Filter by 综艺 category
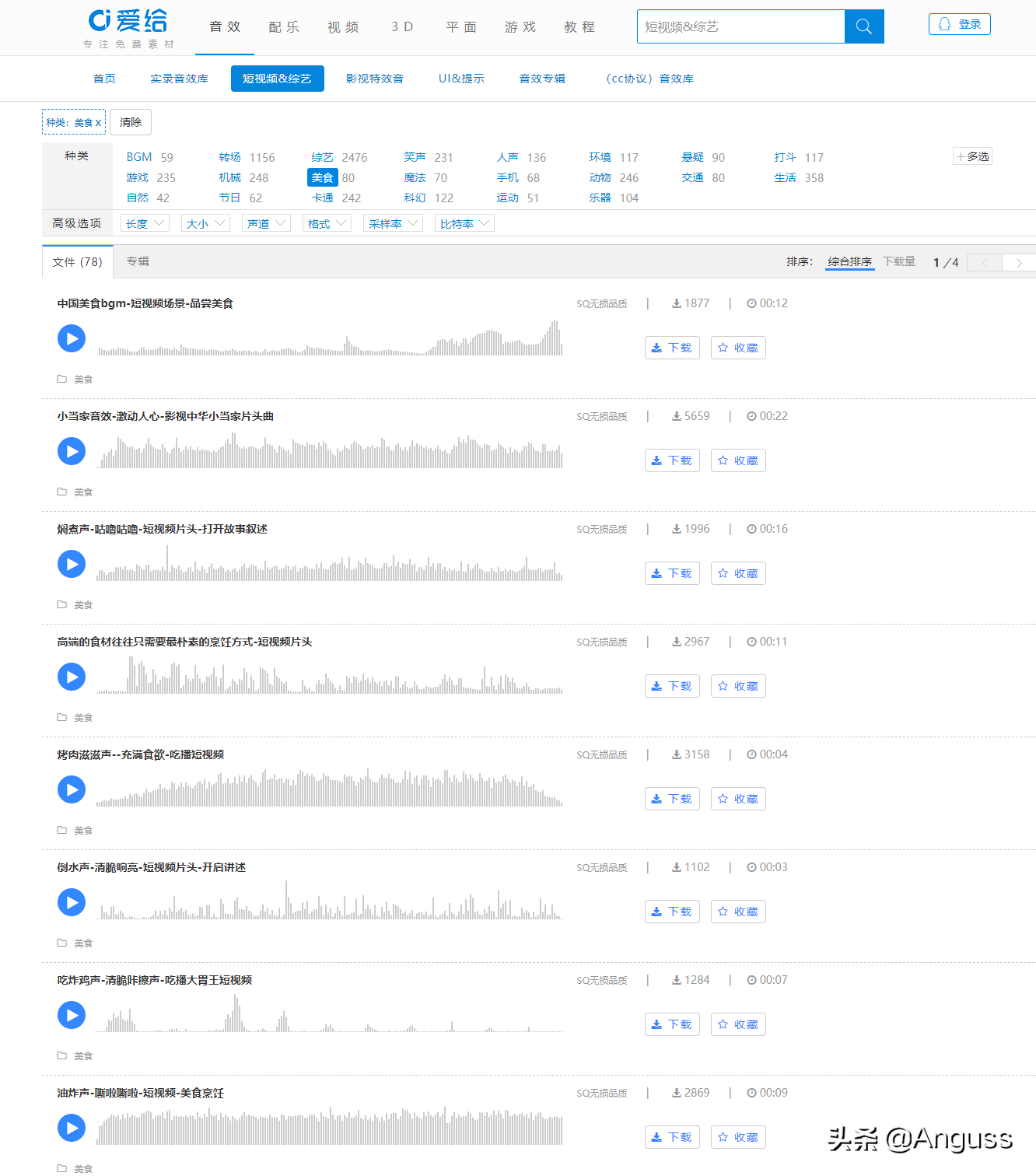The image size is (1036, 1176). point(322,157)
